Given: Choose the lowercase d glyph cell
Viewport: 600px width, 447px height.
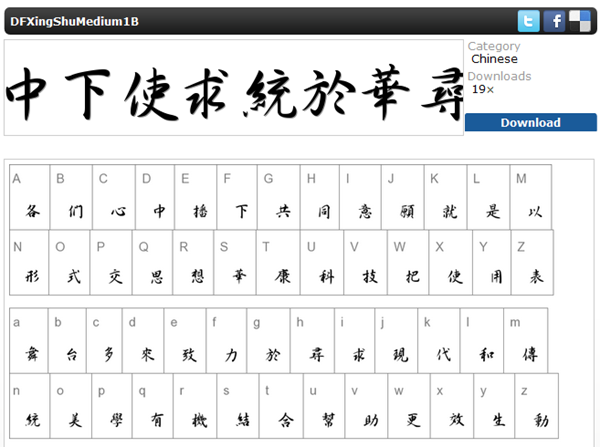Looking at the screenshot, I should 144,341.
